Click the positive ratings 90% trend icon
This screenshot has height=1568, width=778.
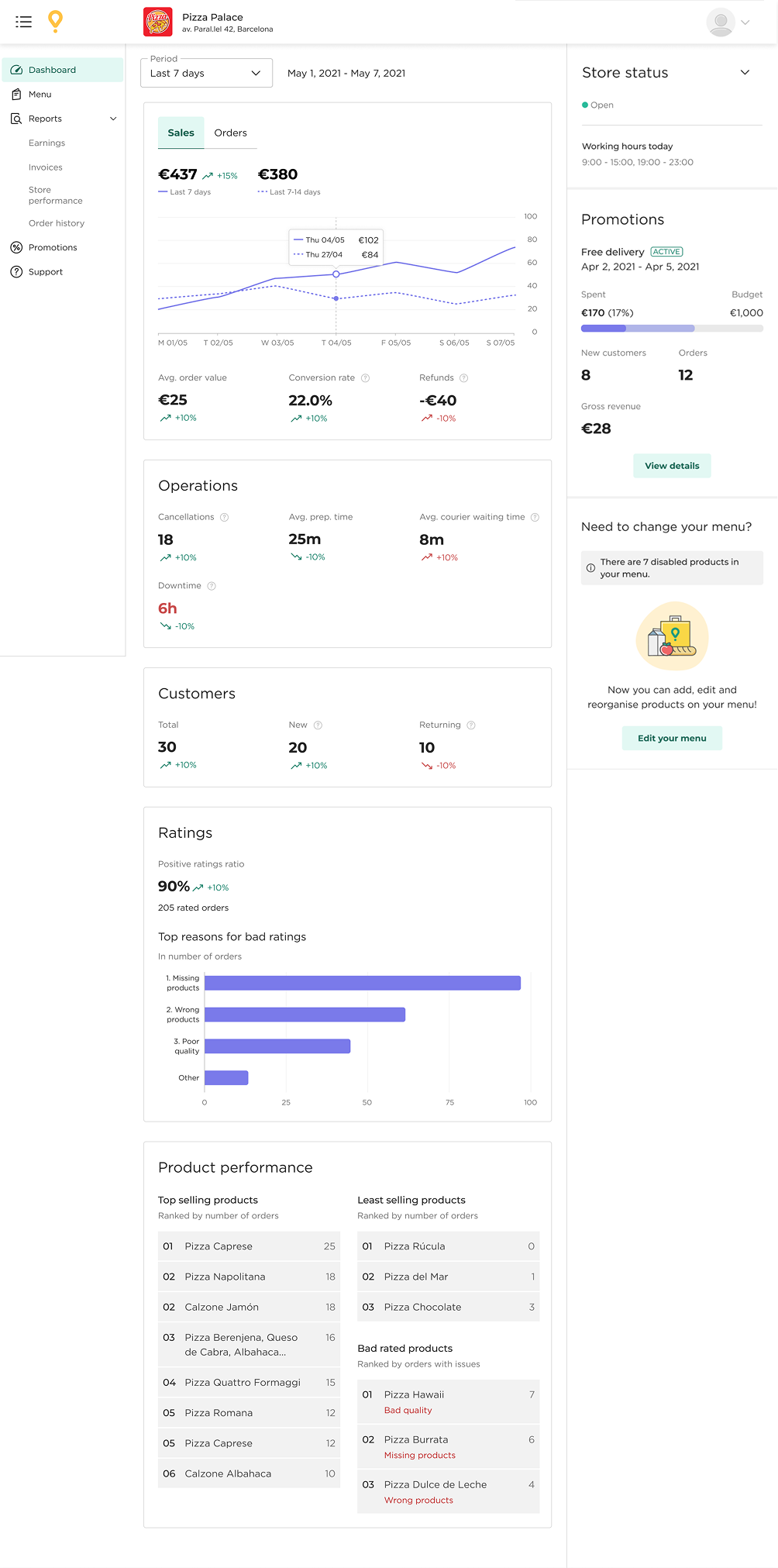click(198, 887)
